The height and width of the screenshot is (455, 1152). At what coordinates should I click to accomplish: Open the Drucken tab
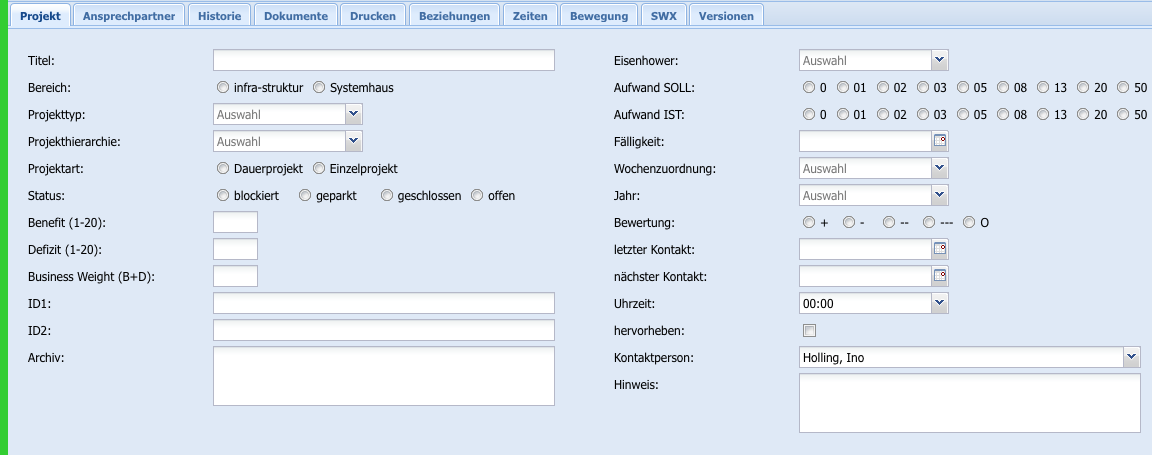point(372,16)
